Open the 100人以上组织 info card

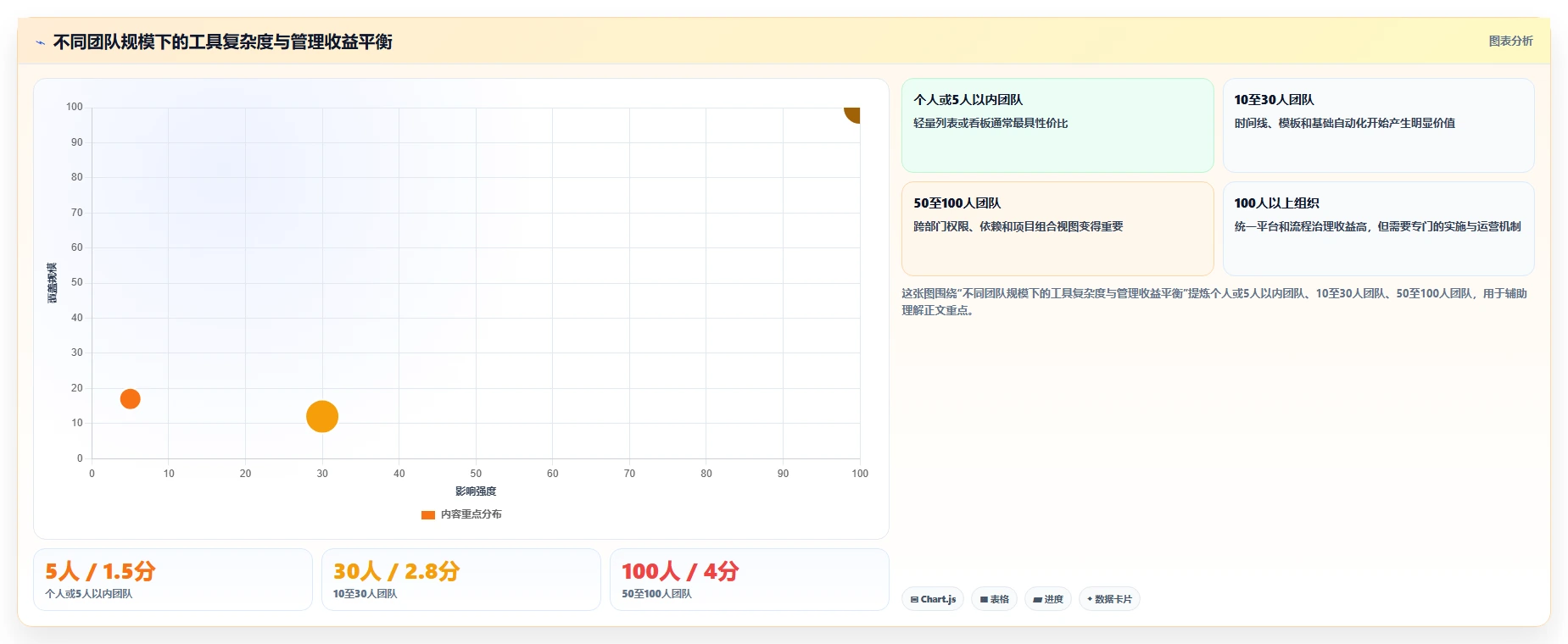point(1379,229)
